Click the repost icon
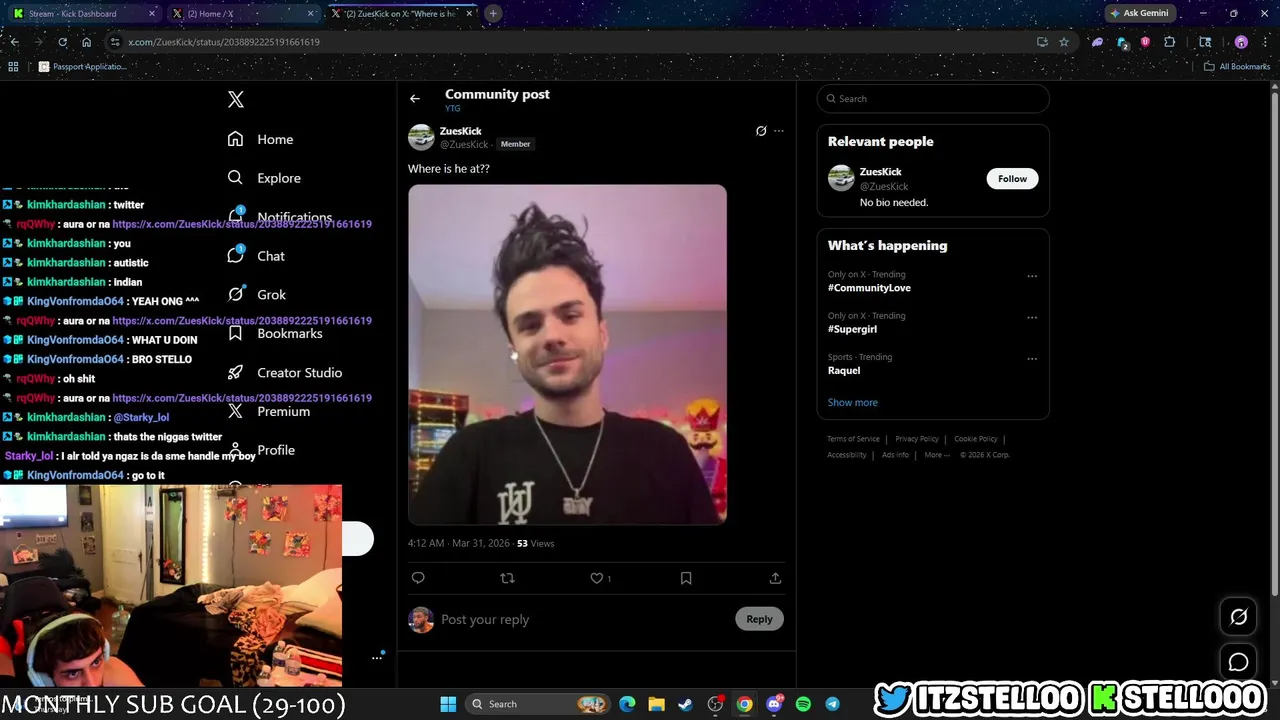The image size is (1280, 720). 507,578
